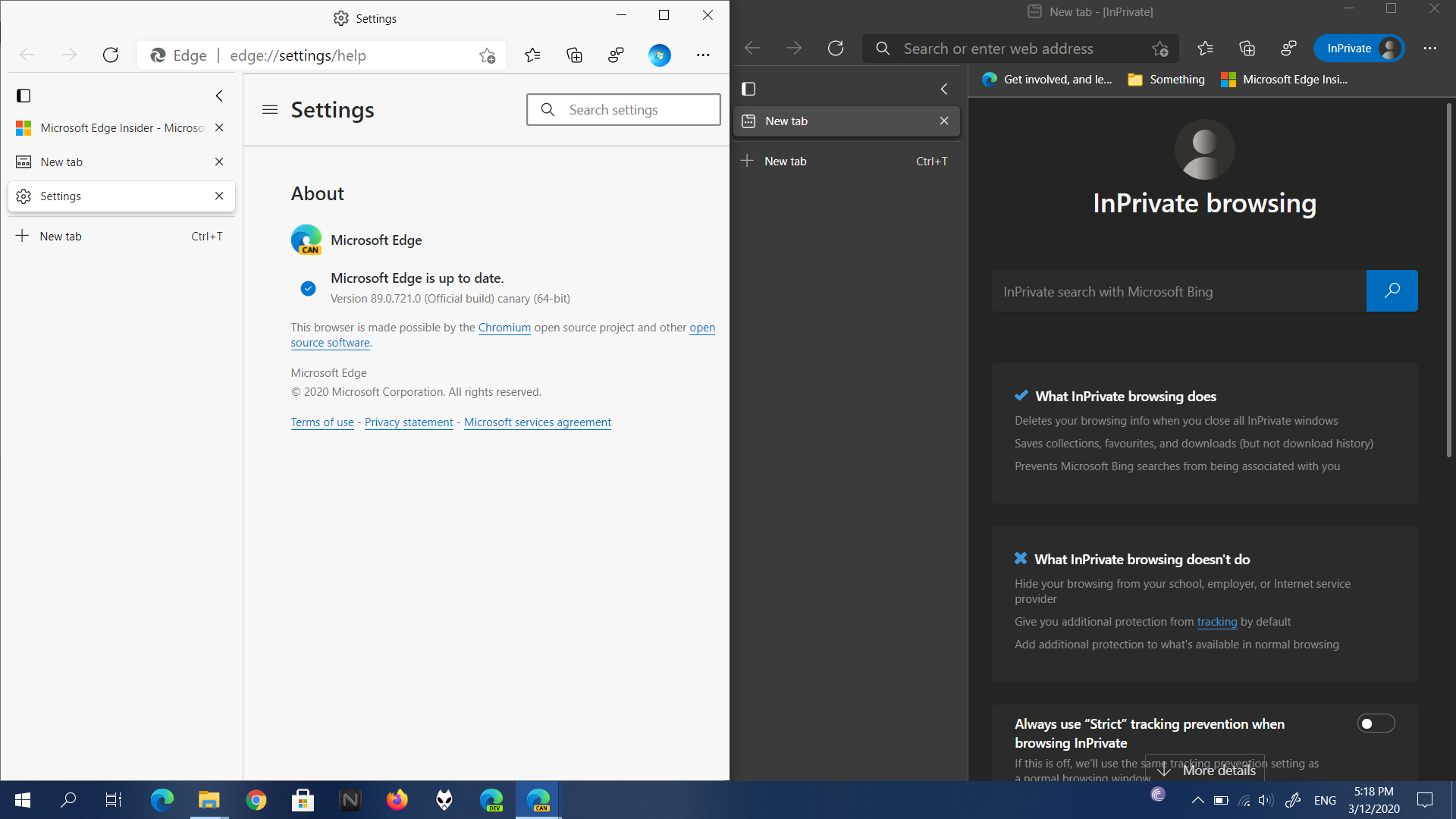
Task: Refresh the Settings page
Action: pos(111,55)
